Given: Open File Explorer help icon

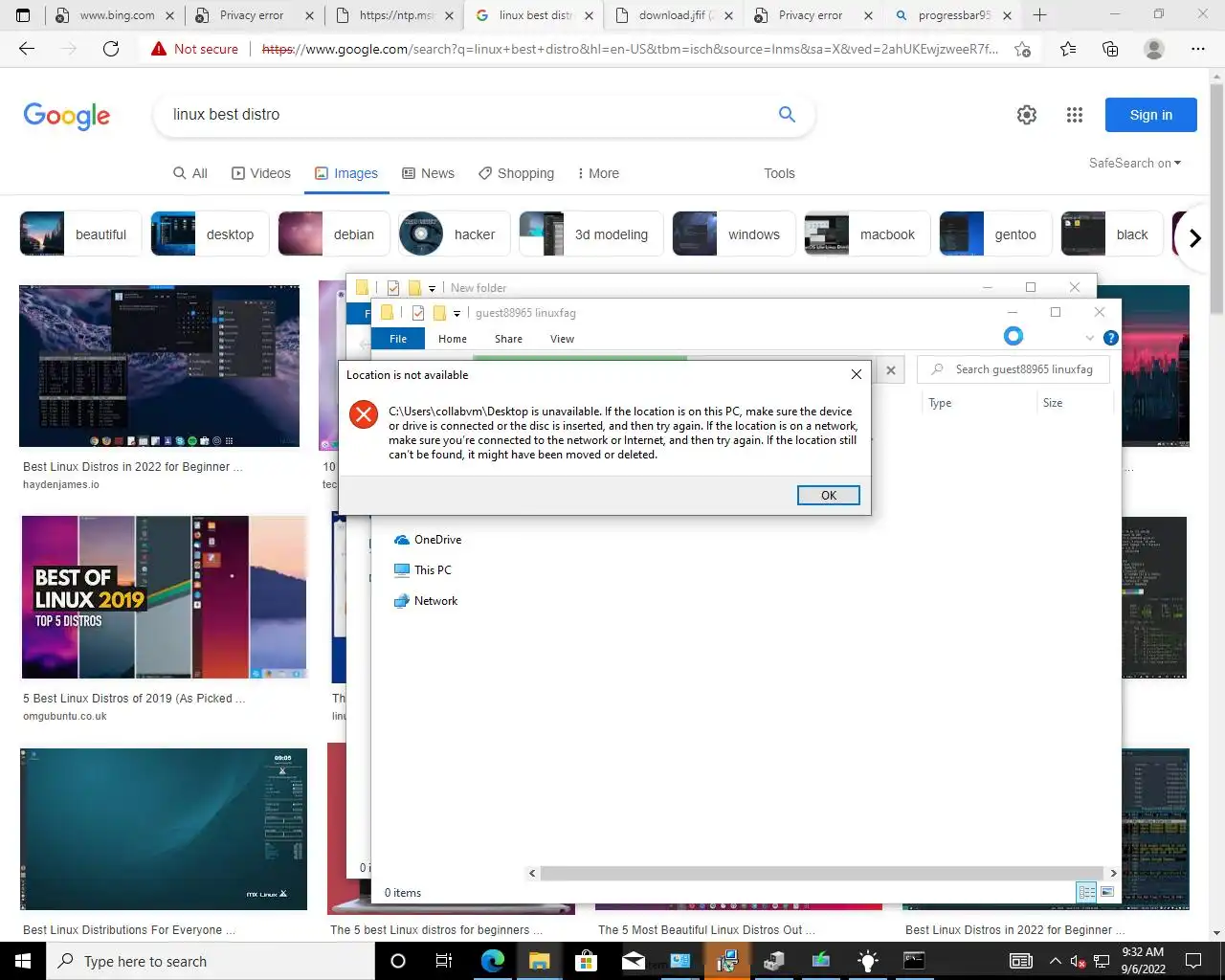Looking at the screenshot, I should [x=1111, y=338].
